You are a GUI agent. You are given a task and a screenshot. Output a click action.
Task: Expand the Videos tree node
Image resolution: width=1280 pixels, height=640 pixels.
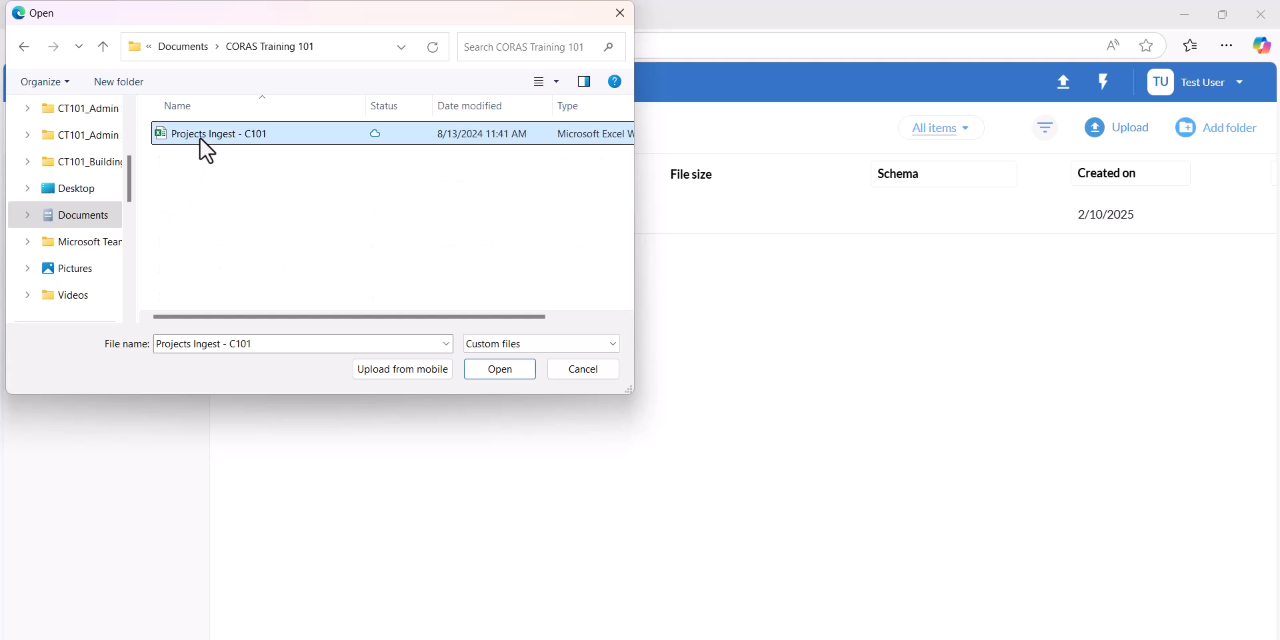click(27, 295)
